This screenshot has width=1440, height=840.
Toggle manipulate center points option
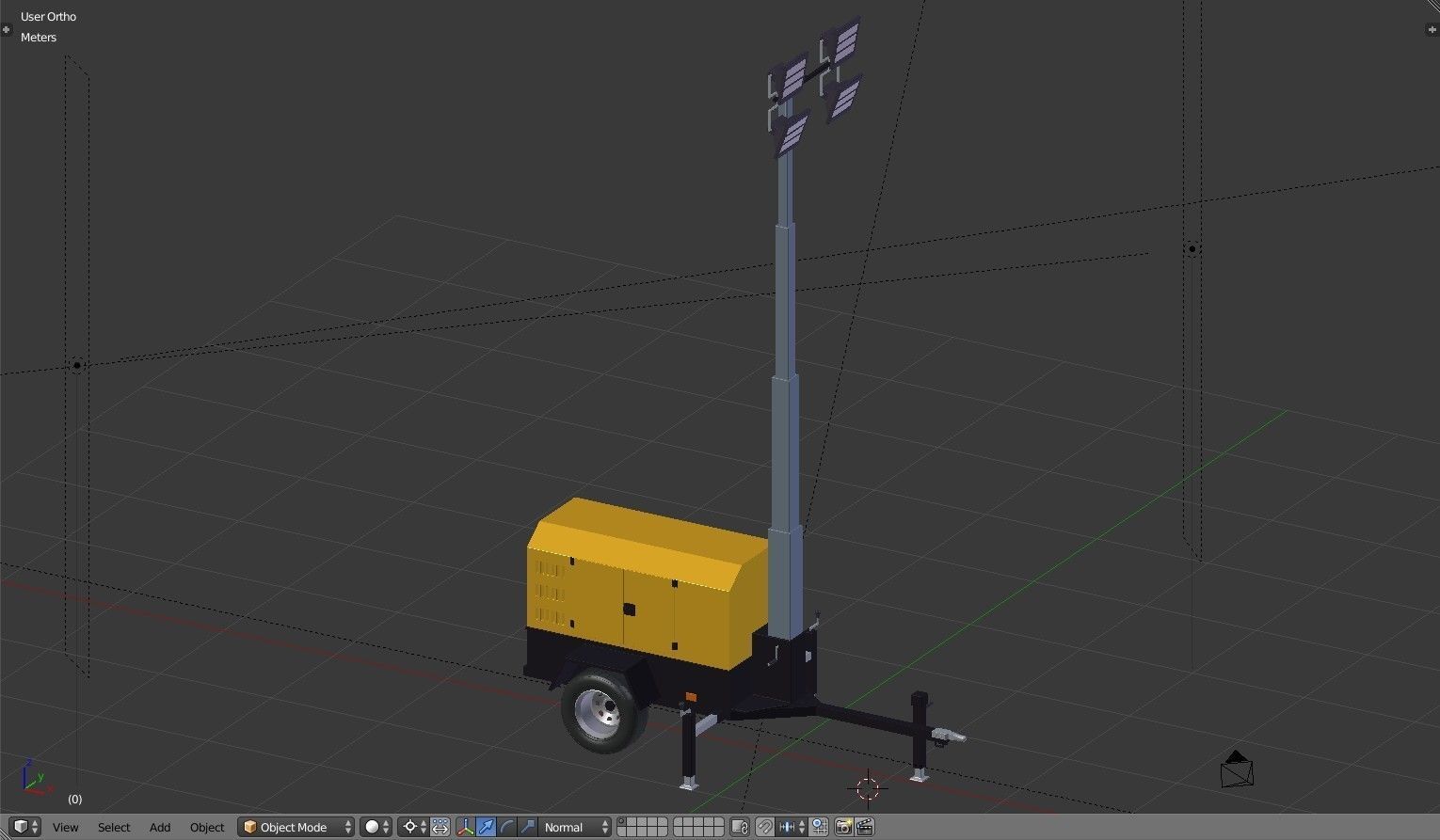440,827
